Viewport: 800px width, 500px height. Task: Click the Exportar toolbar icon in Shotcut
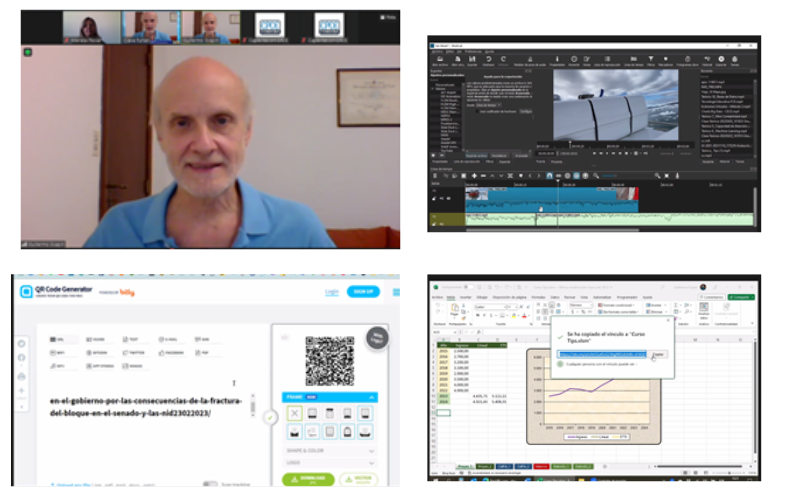(x=721, y=59)
